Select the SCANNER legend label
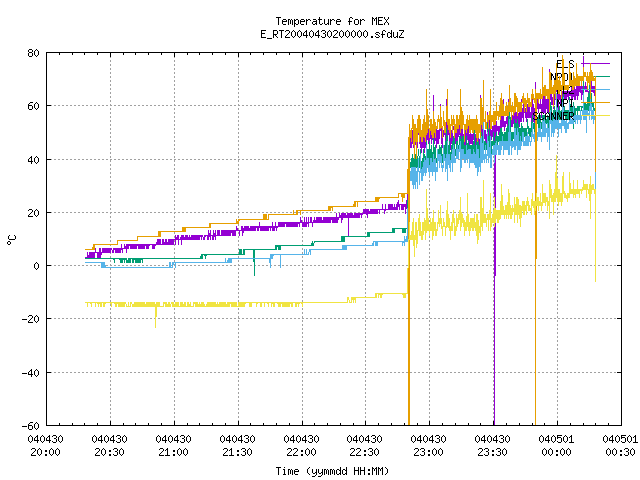The height and width of the screenshot is (480, 640). pos(553,116)
